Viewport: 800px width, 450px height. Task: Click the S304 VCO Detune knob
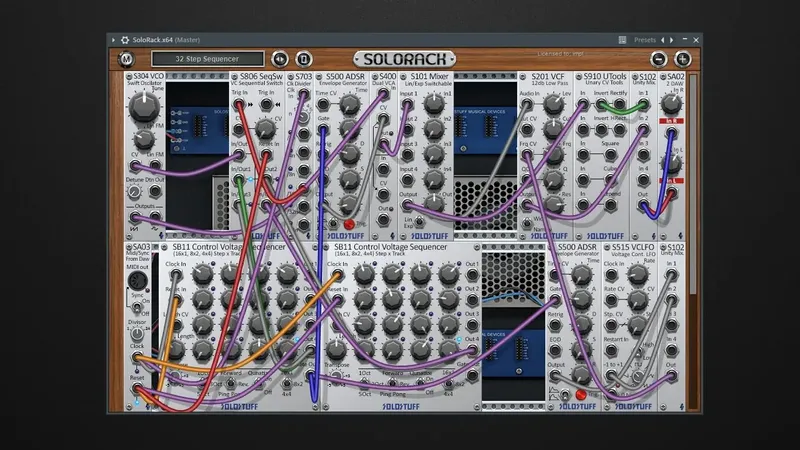(x=134, y=192)
